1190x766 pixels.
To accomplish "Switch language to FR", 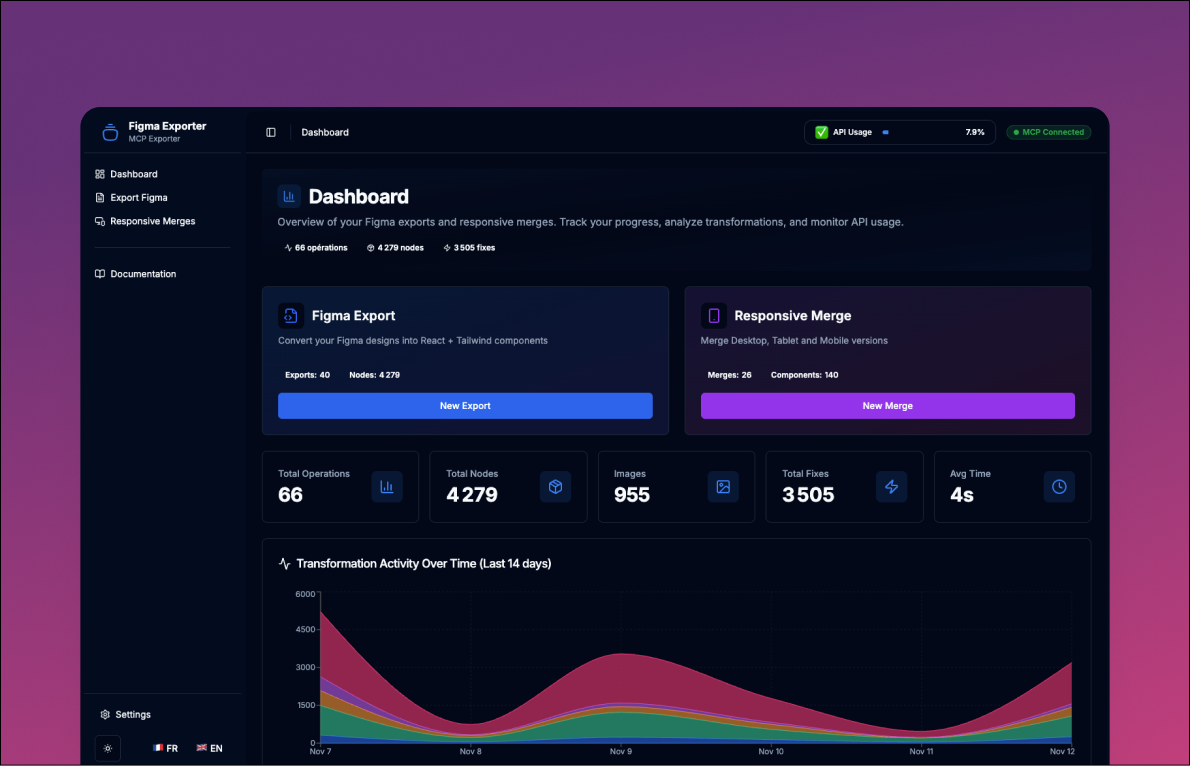I will (x=165, y=749).
